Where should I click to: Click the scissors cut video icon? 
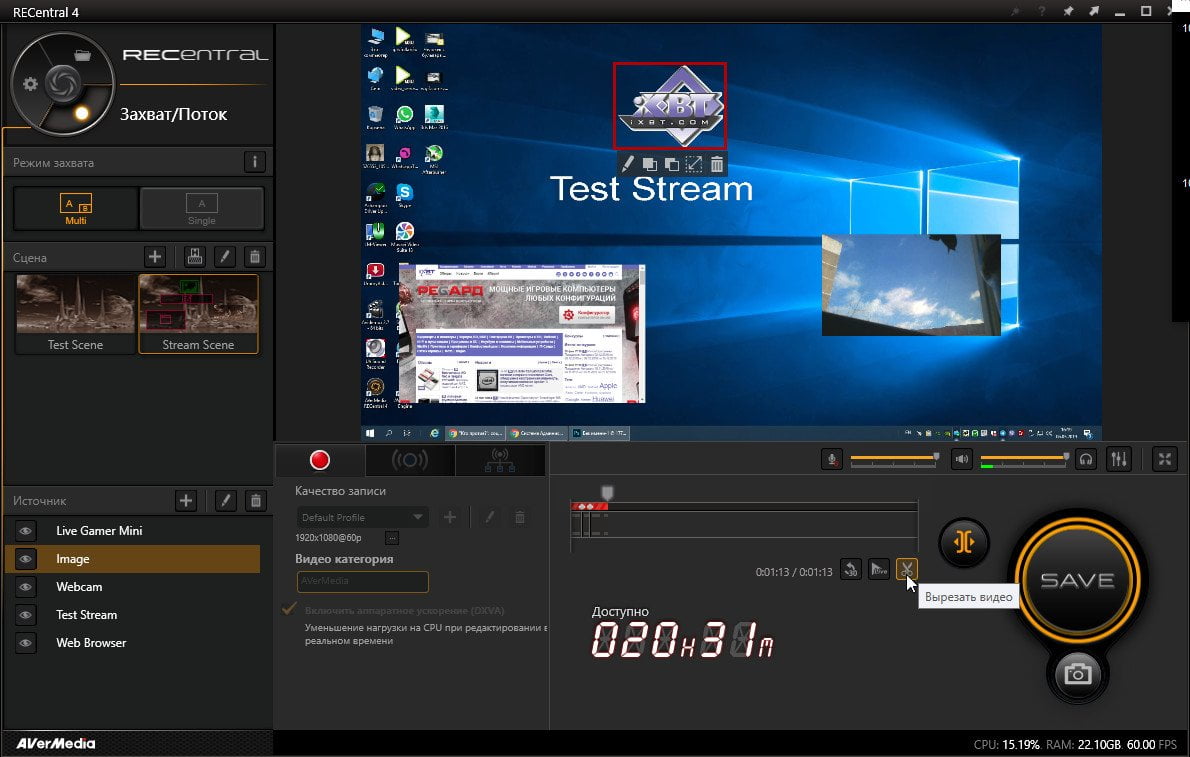[906, 569]
